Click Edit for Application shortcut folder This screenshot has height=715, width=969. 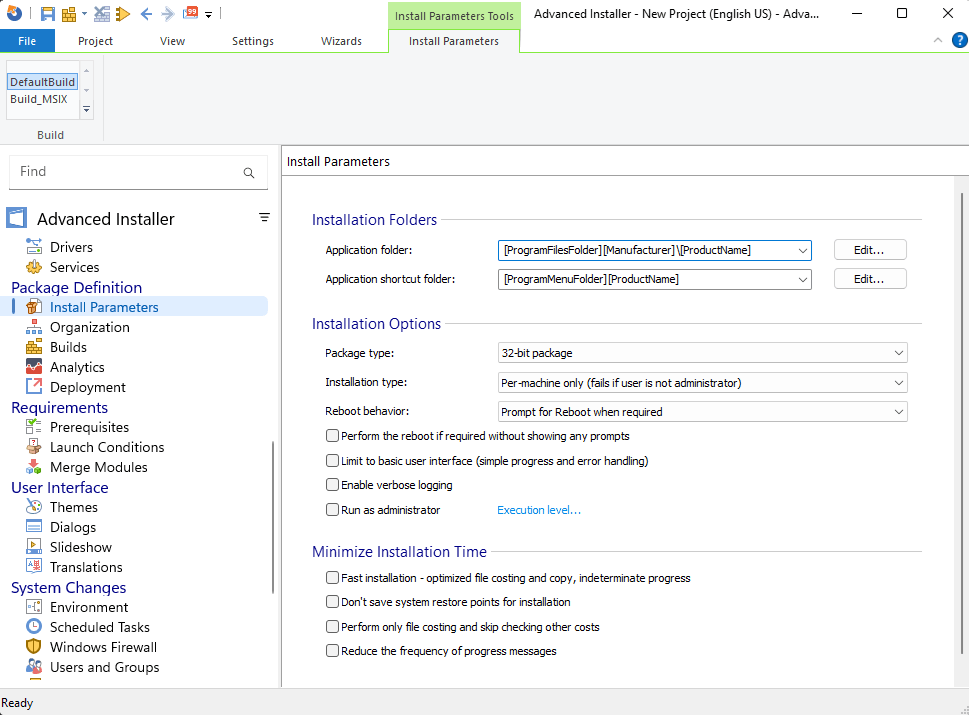[x=869, y=278]
